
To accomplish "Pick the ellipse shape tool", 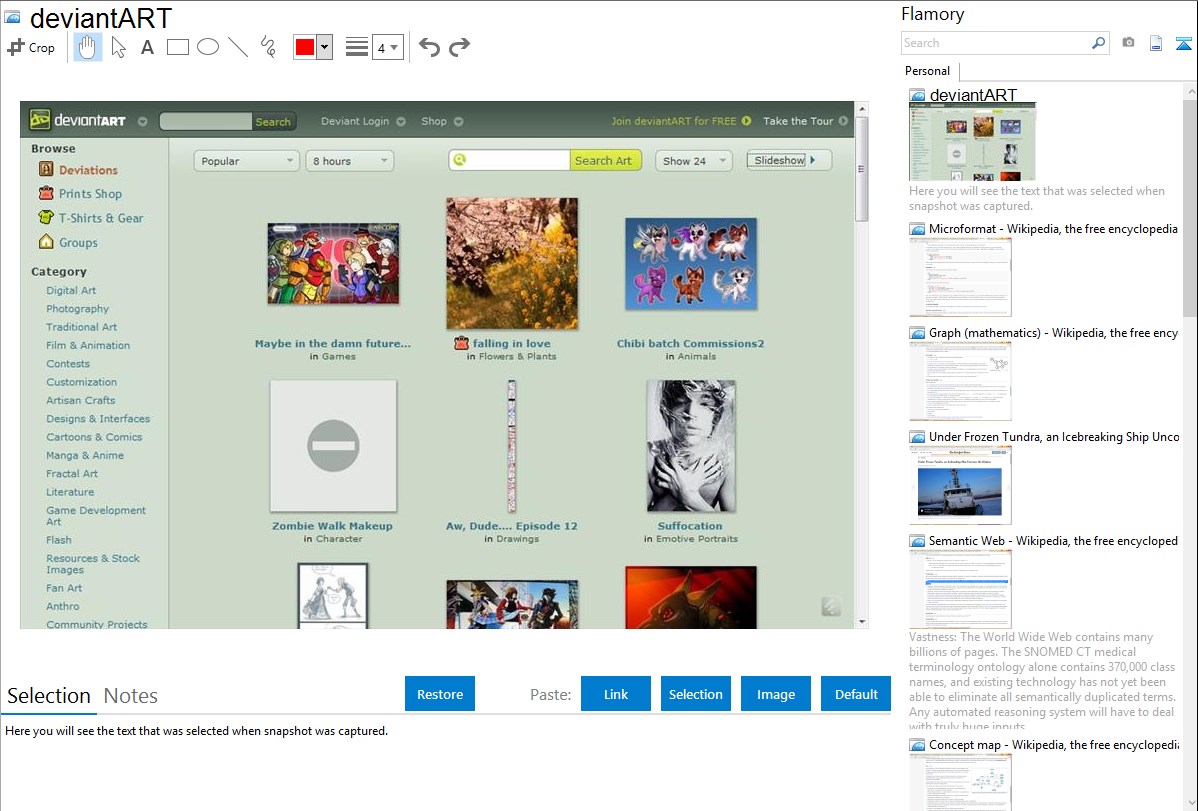I will click(208, 47).
